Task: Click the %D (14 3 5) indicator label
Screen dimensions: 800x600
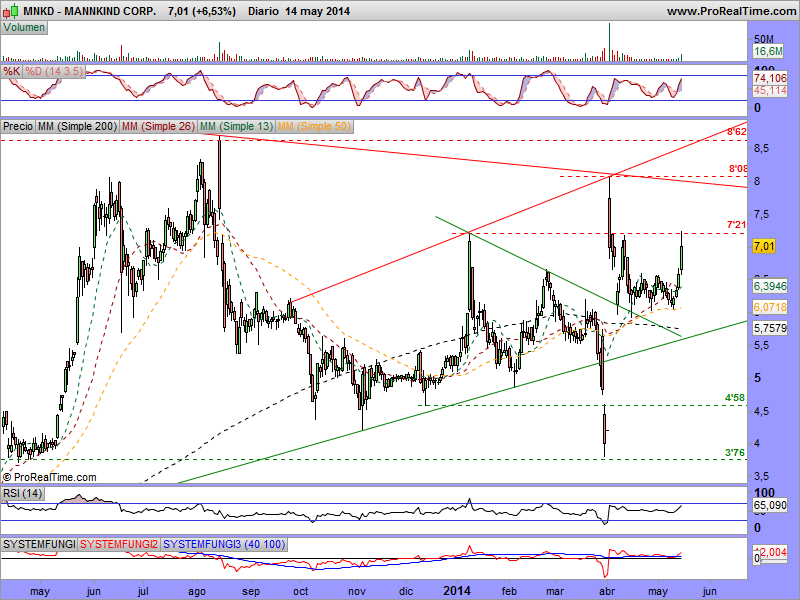Action: [54, 71]
